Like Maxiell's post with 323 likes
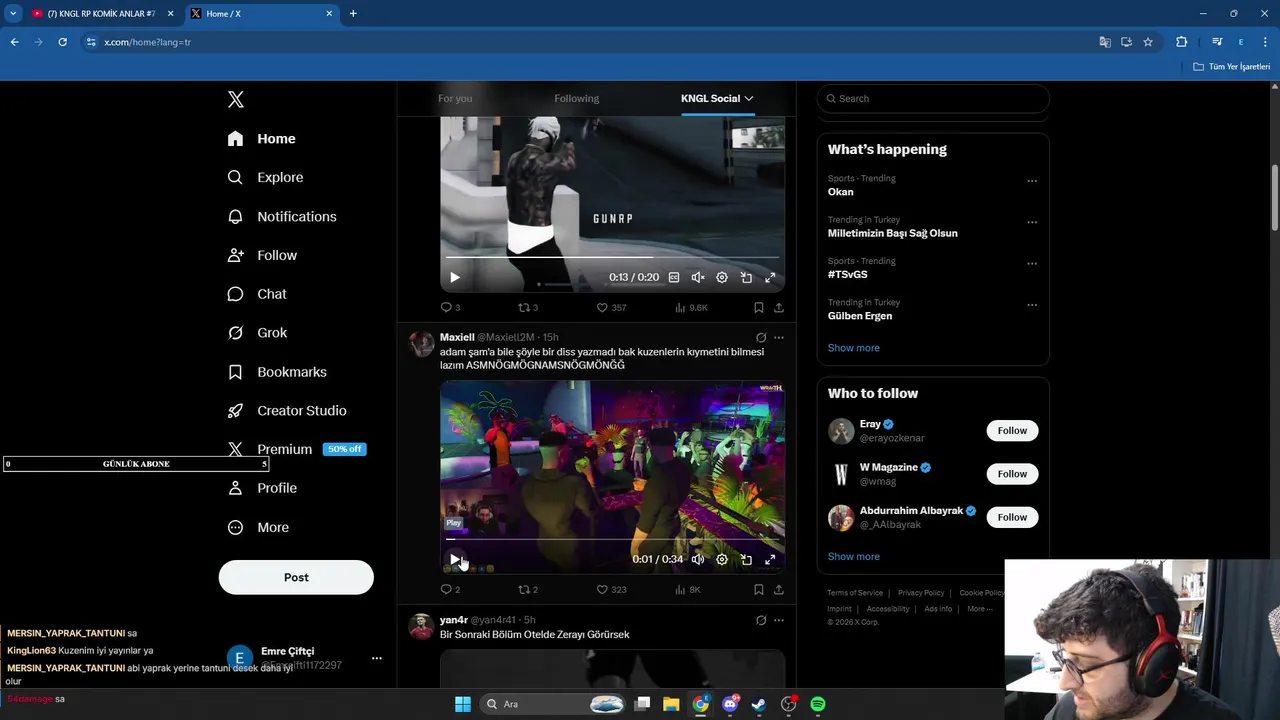This screenshot has height=720, width=1280. click(x=611, y=590)
